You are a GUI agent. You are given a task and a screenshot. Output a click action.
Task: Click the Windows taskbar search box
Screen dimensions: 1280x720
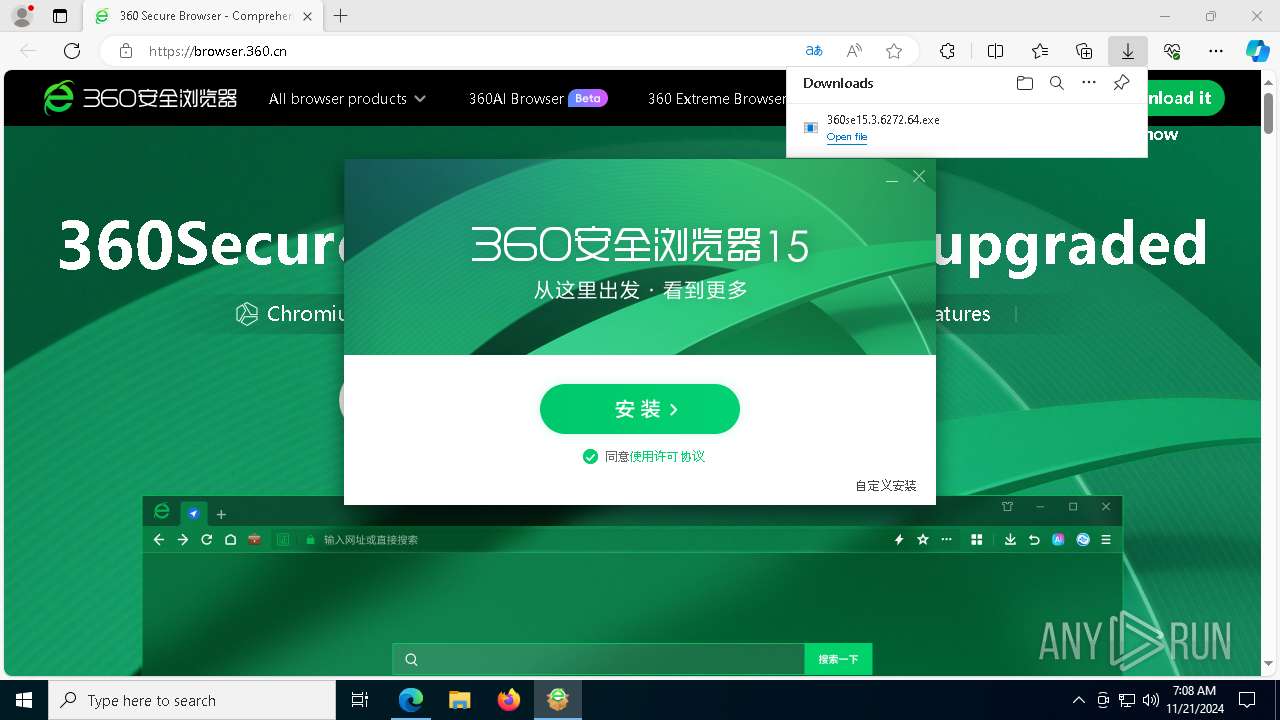tap(192, 700)
